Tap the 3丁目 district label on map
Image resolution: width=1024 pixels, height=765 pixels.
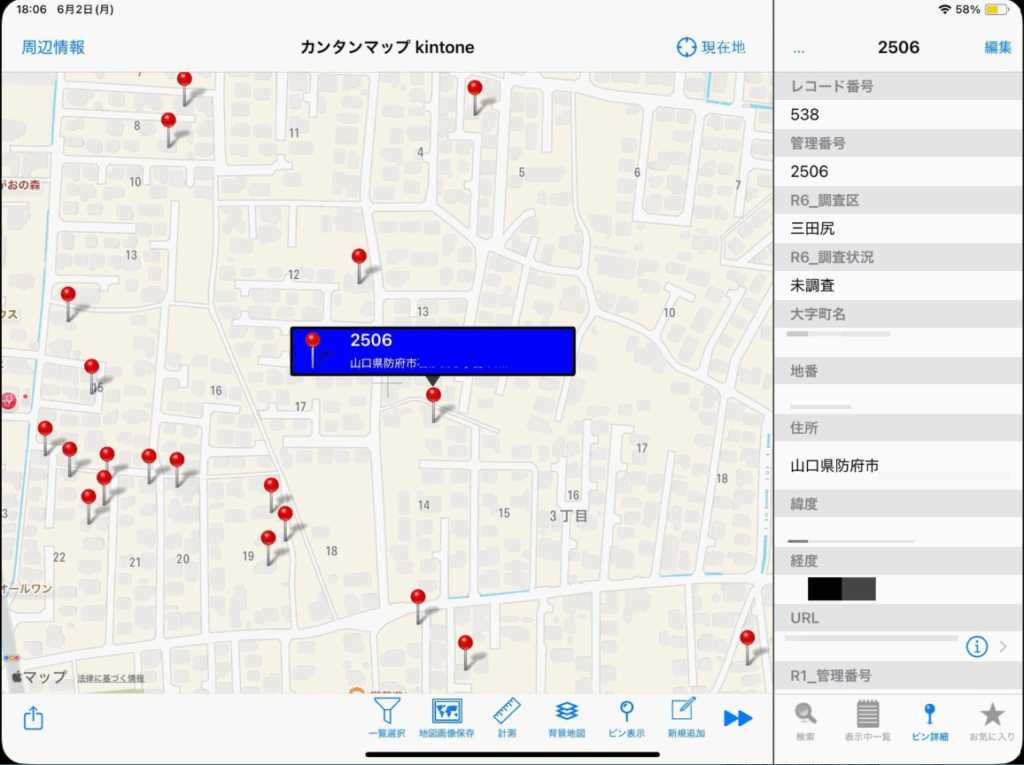(x=568, y=516)
